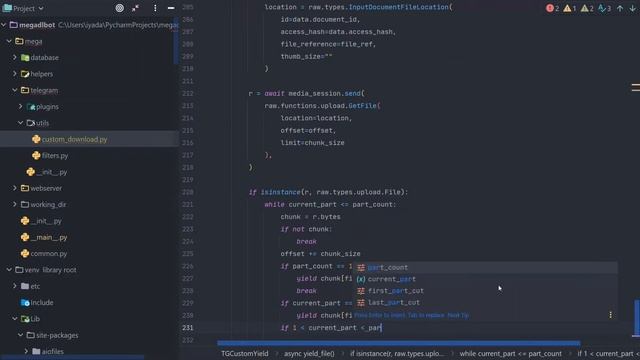Click the __init__.py file under mega
This screenshot has height=360, width=640.
pos(46,221)
